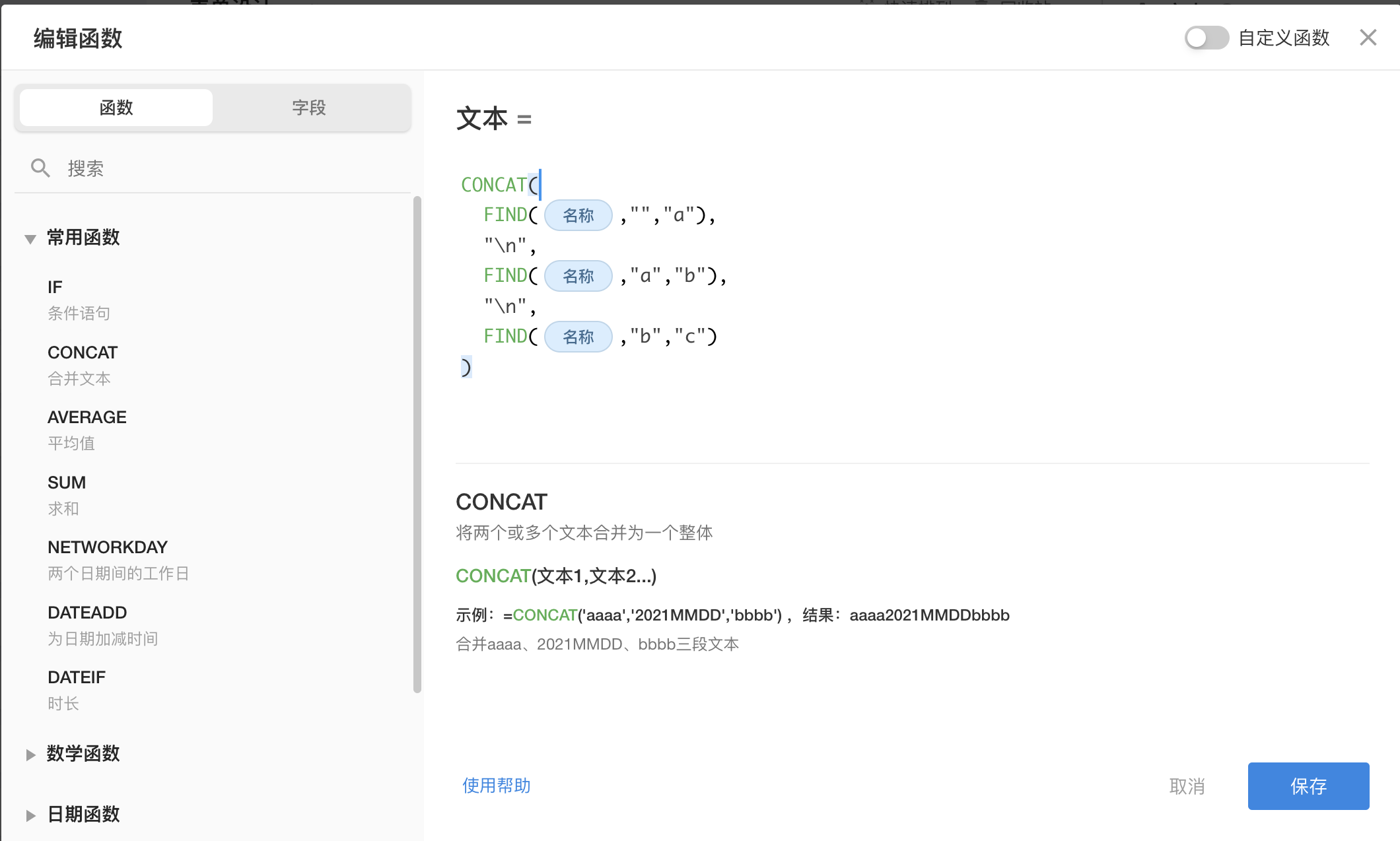The height and width of the screenshot is (841, 1400).
Task: Expand the 日期函数 section
Action: pos(83,815)
